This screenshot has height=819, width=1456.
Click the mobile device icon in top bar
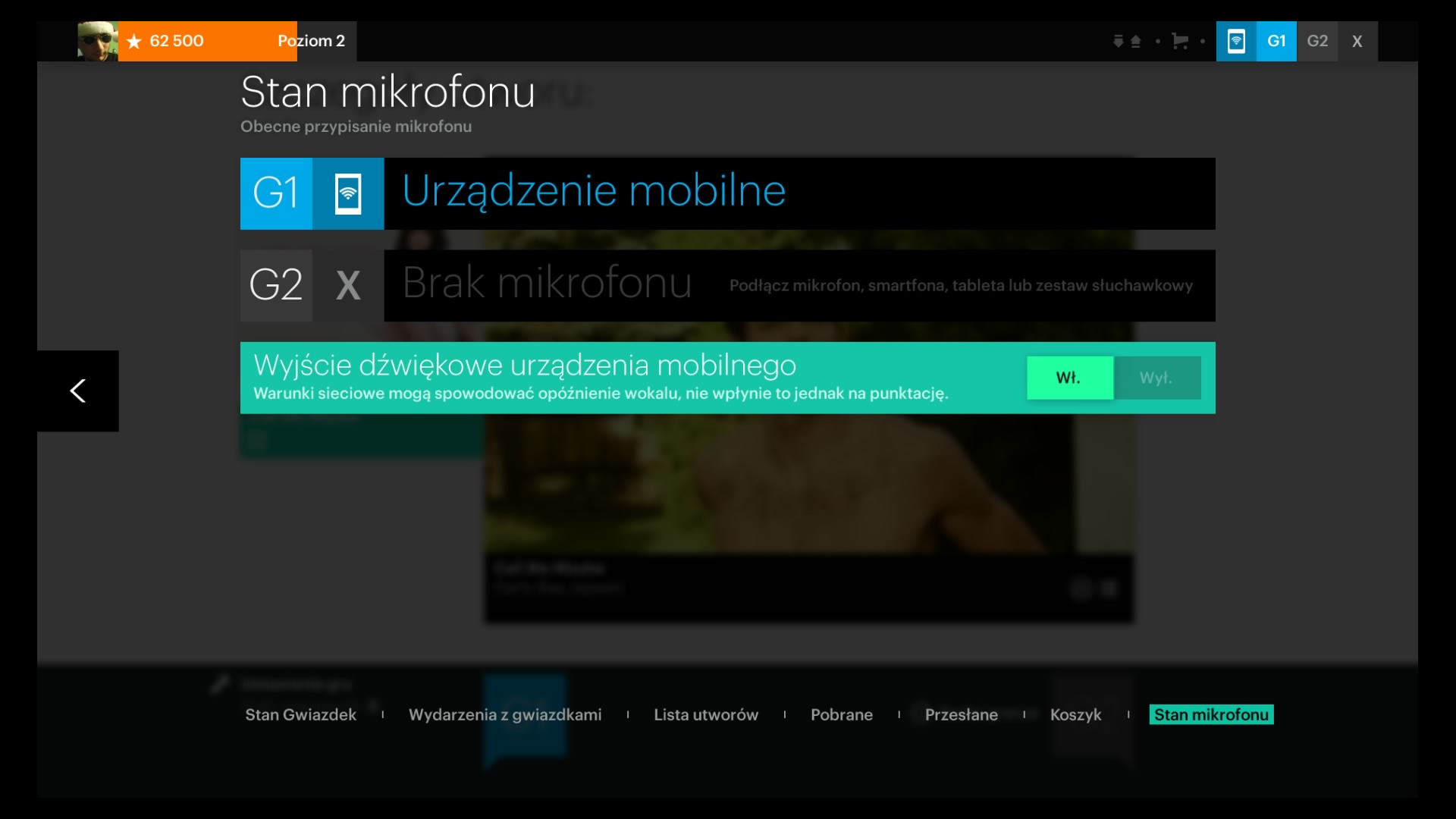[1236, 41]
